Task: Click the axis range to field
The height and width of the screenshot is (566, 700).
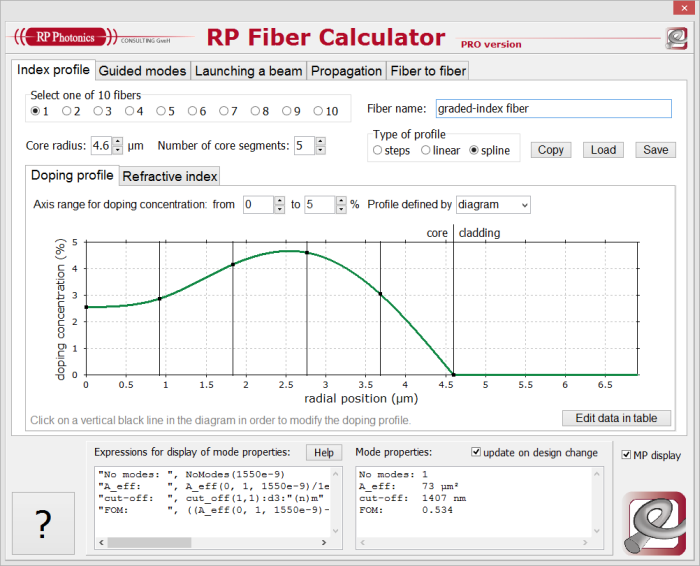Action: (320, 205)
